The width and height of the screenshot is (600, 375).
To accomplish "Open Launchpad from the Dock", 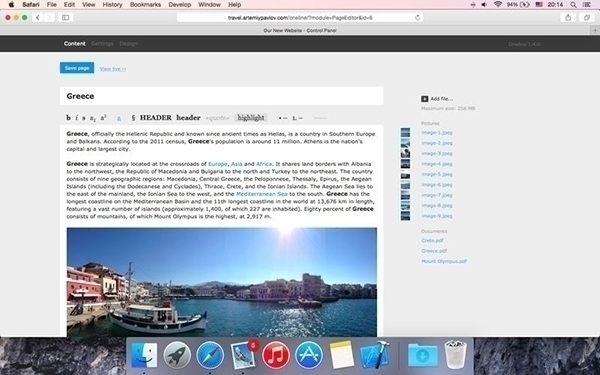I will (177, 355).
